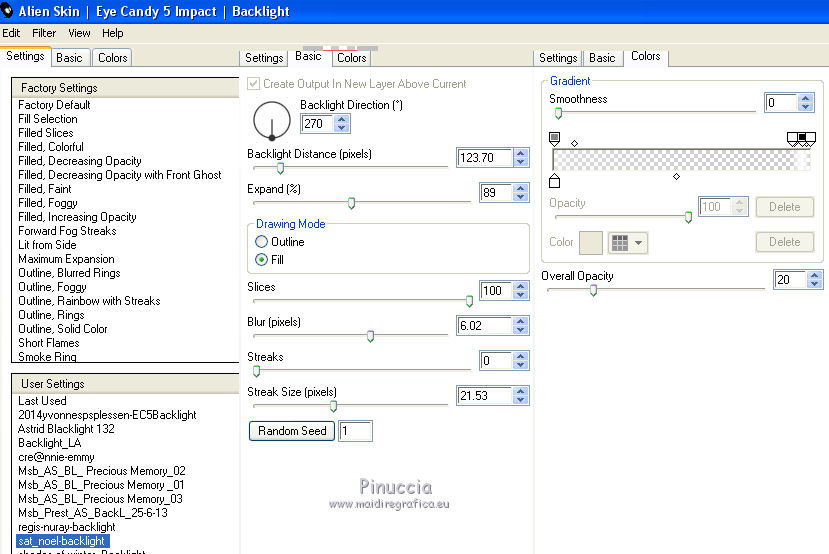Viewport: 829px width, 554px height.
Task: Click the Expand percent slider handle
Action: pos(351,204)
